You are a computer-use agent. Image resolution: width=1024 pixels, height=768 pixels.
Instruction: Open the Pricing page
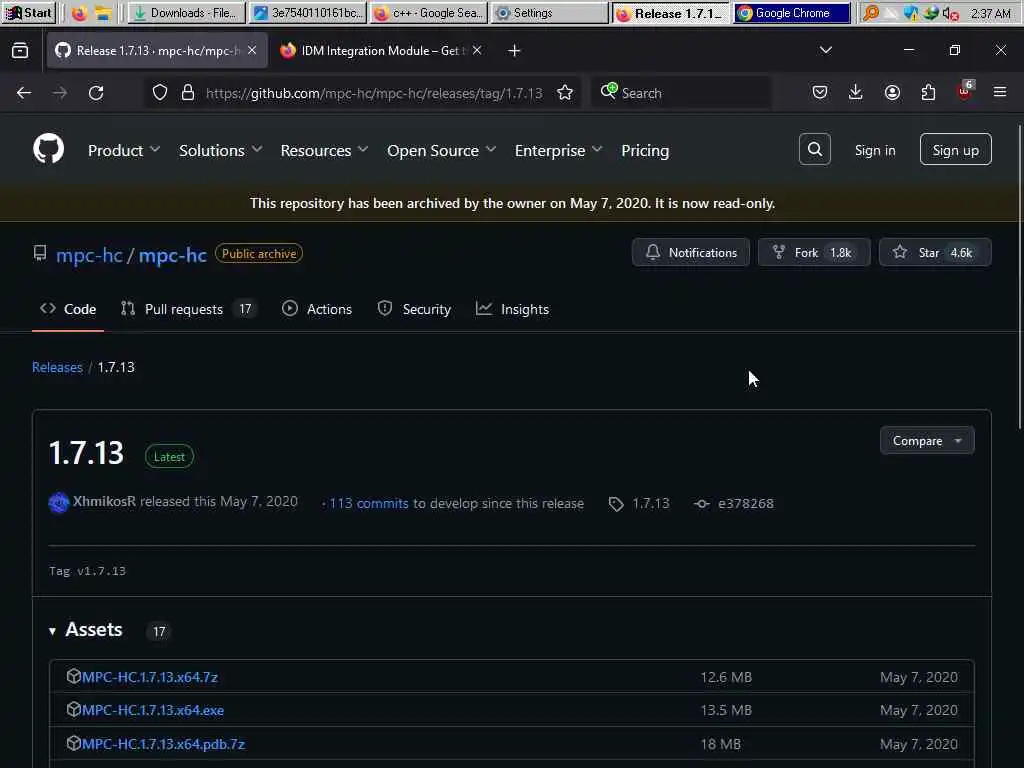pyautogui.click(x=645, y=150)
